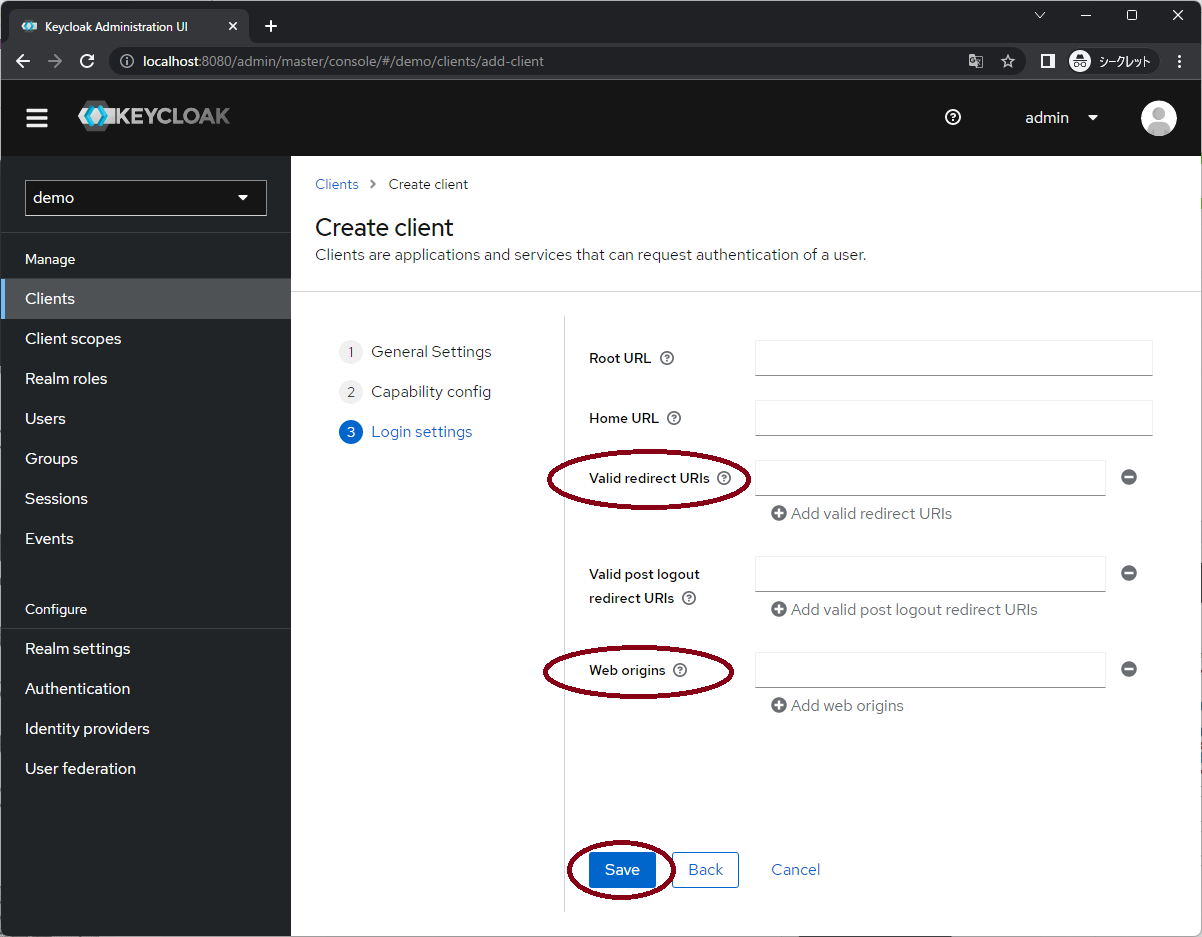1202x937 pixels.
Task: Show help for Valid redirect URIs
Action: tap(724, 478)
